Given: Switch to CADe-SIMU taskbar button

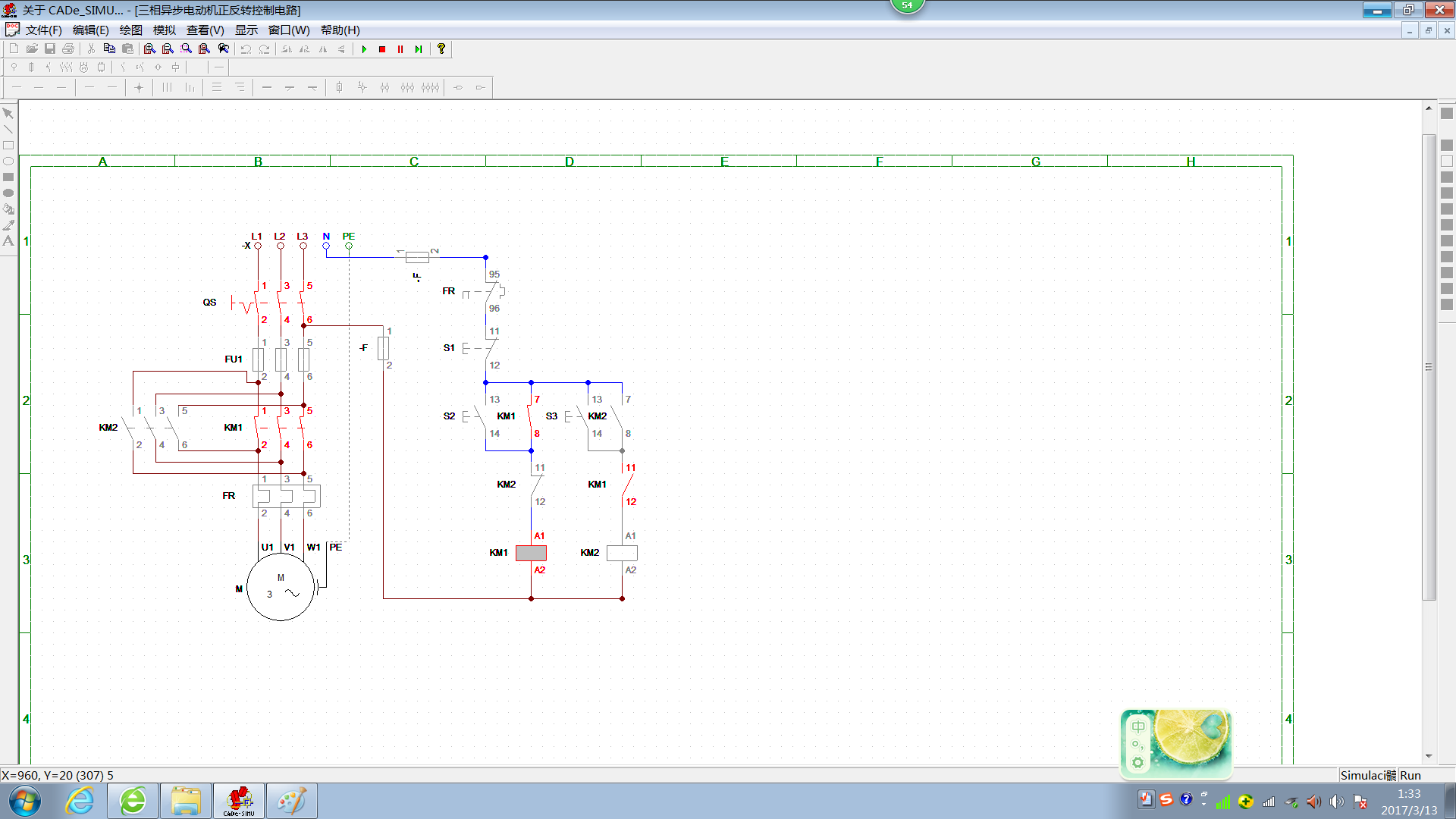Looking at the screenshot, I should (239, 801).
